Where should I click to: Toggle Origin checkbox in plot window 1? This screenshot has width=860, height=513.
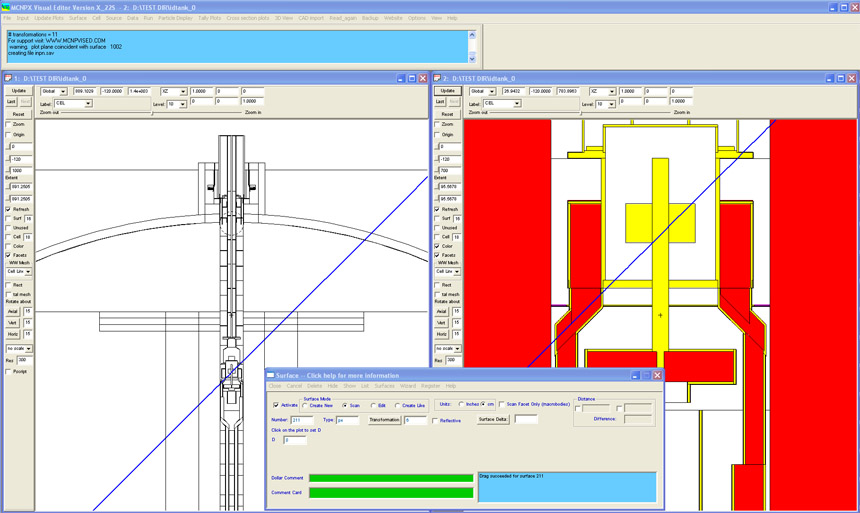(x=8, y=134)
